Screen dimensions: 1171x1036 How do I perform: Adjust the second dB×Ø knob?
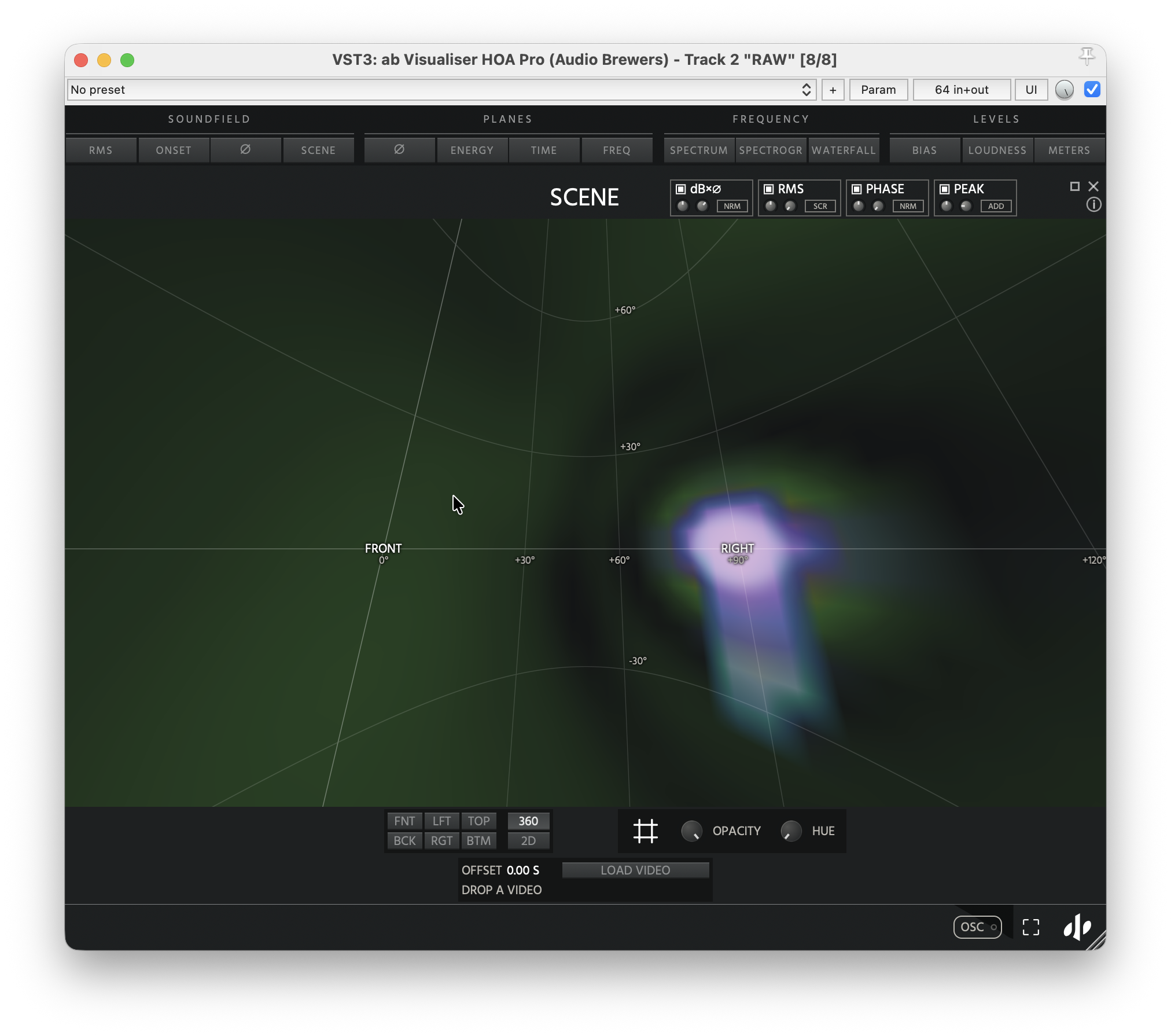click(702, 206)
